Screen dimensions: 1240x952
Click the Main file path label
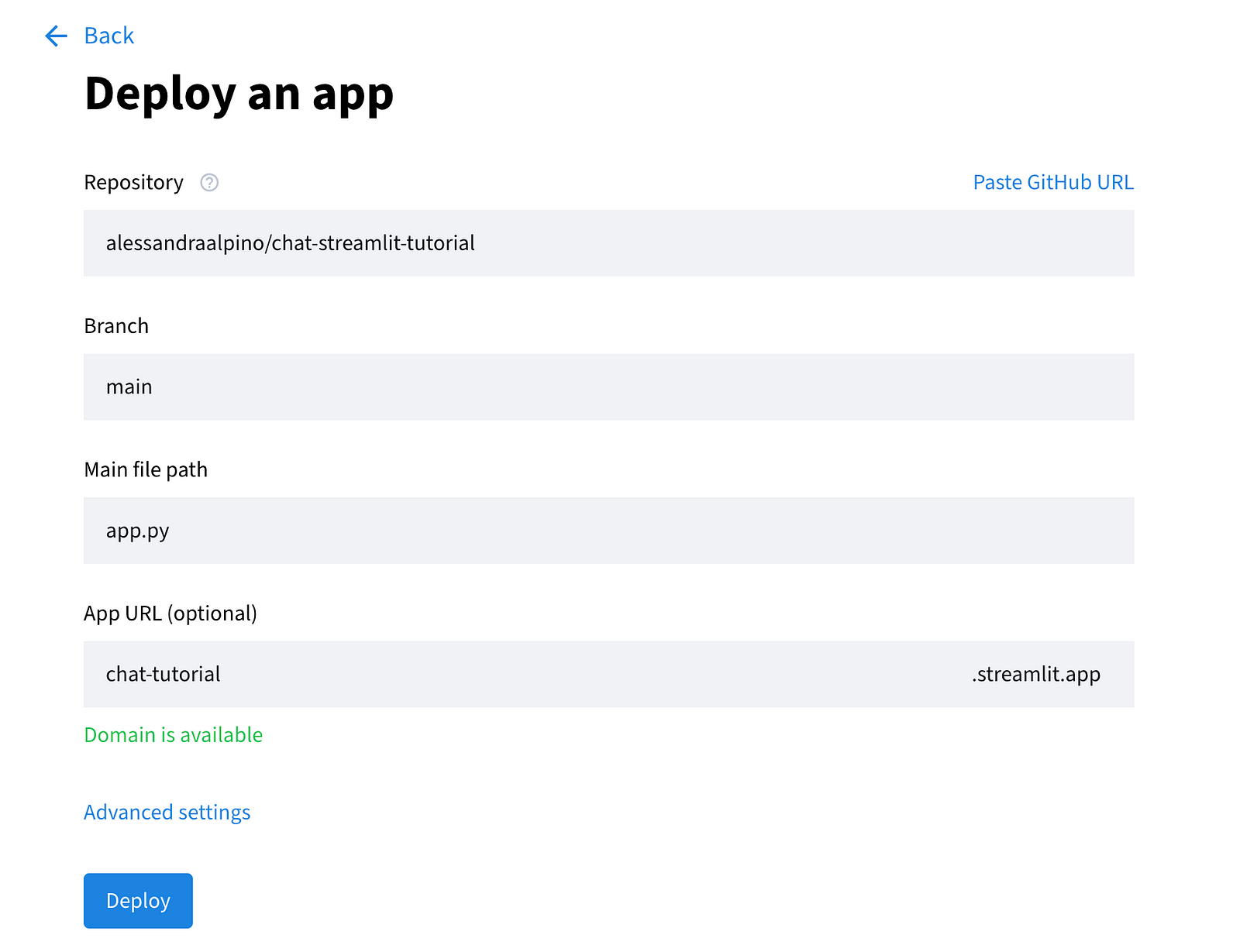(x=146, y=470)
